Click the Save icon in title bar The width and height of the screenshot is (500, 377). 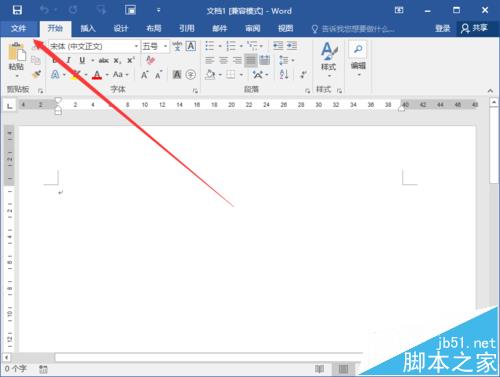click(17, 10)
